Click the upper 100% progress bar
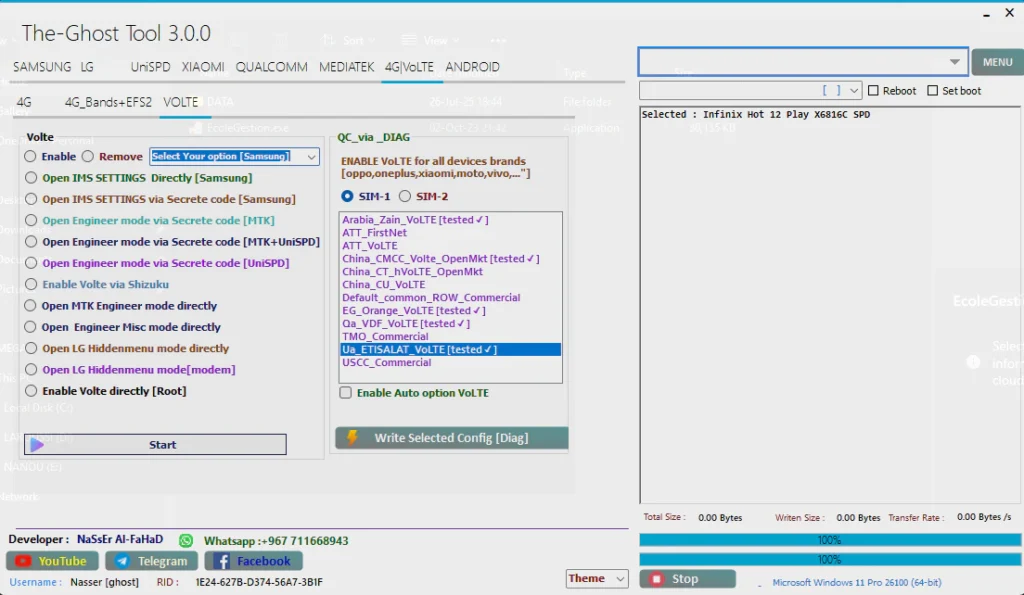Screen dimensions: 1024x595 pyautogui.click(x=829, y=540)
